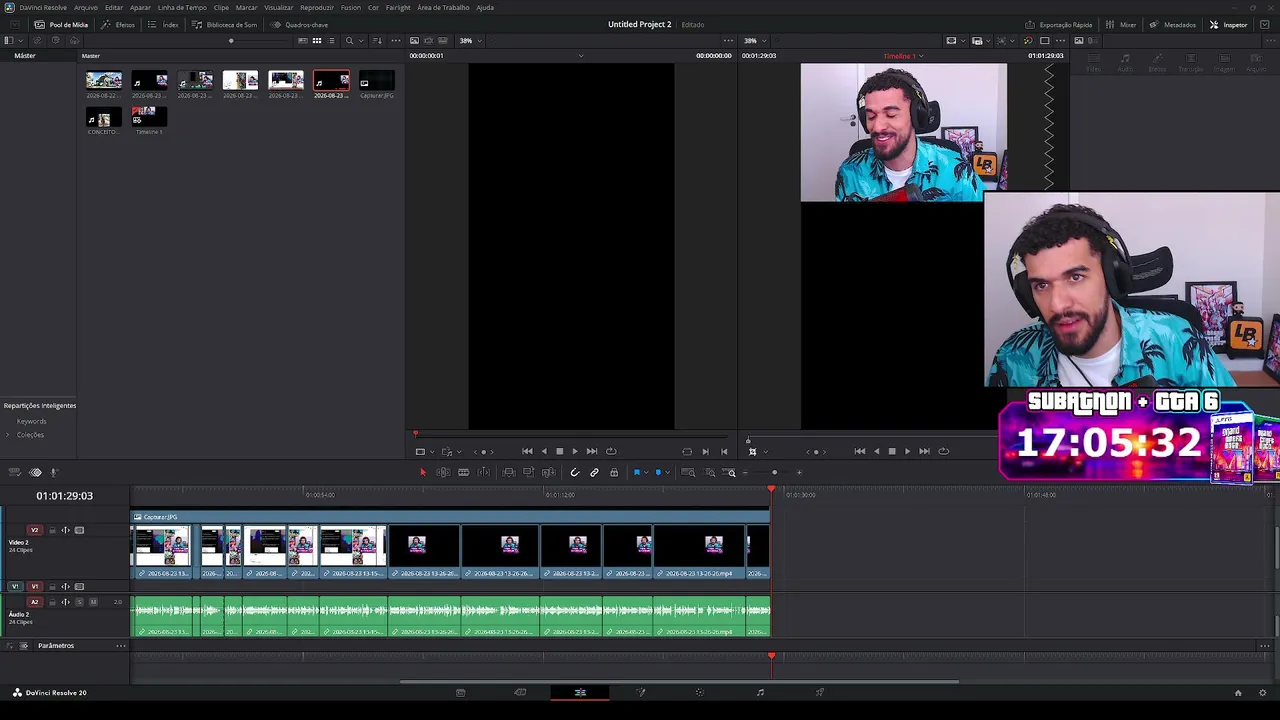Viewport: 1280px width, 720px height.
Task: Switch to the Fusion page icon
Action: click(641, 692)
